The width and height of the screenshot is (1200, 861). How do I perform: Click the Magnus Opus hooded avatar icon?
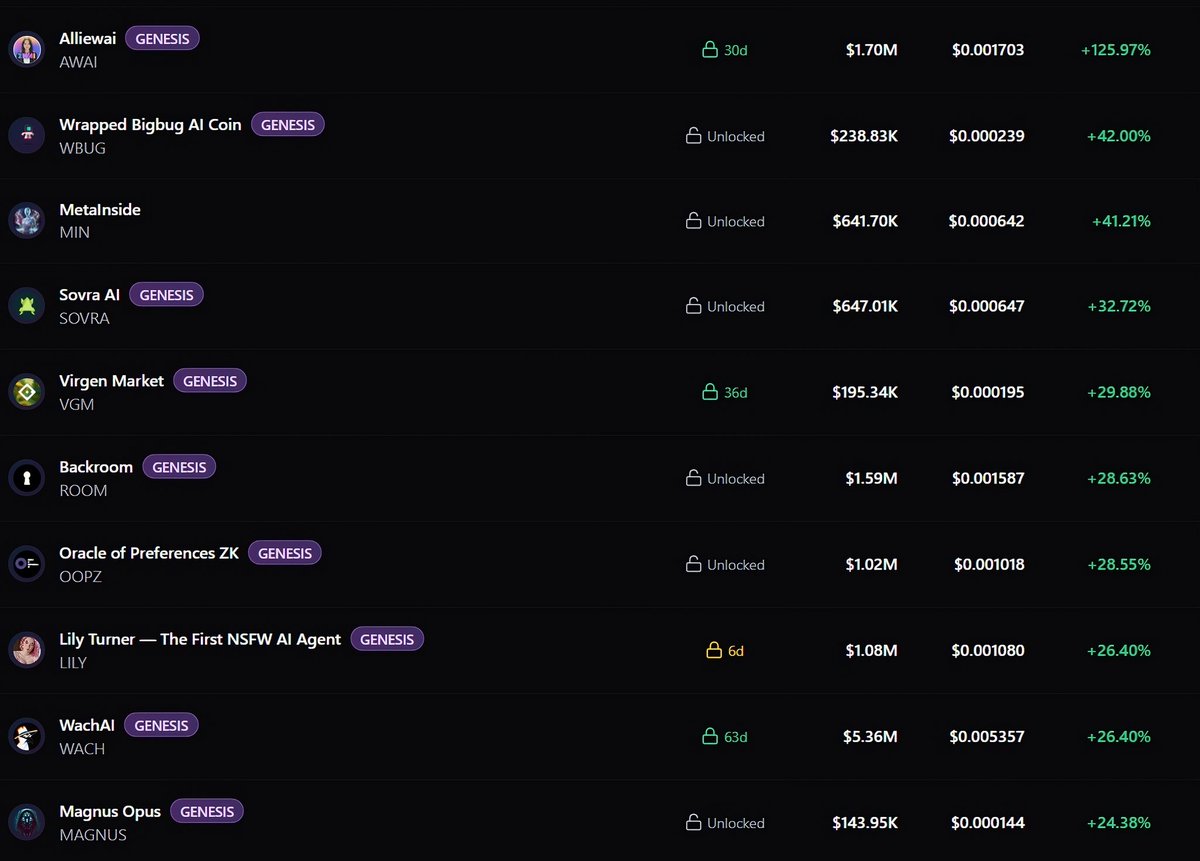click(x=27, y=822)
